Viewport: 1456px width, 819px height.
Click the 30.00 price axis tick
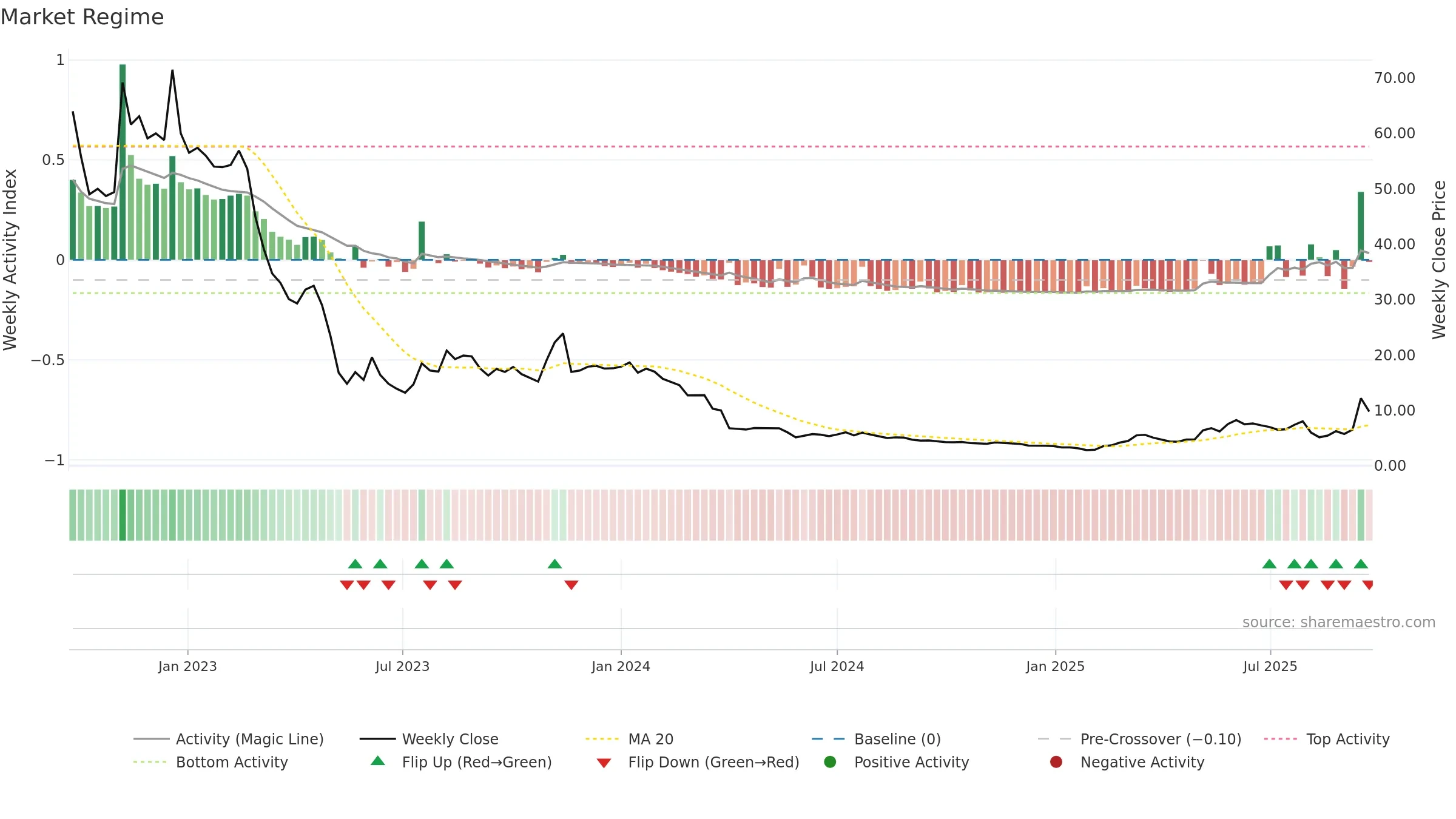[1394, 299]
